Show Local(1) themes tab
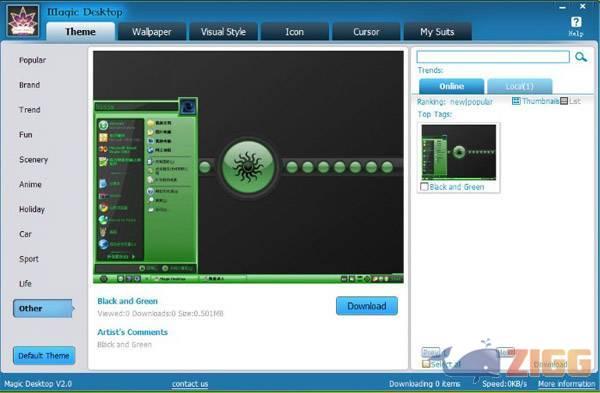600x393 pixels. 519,86
